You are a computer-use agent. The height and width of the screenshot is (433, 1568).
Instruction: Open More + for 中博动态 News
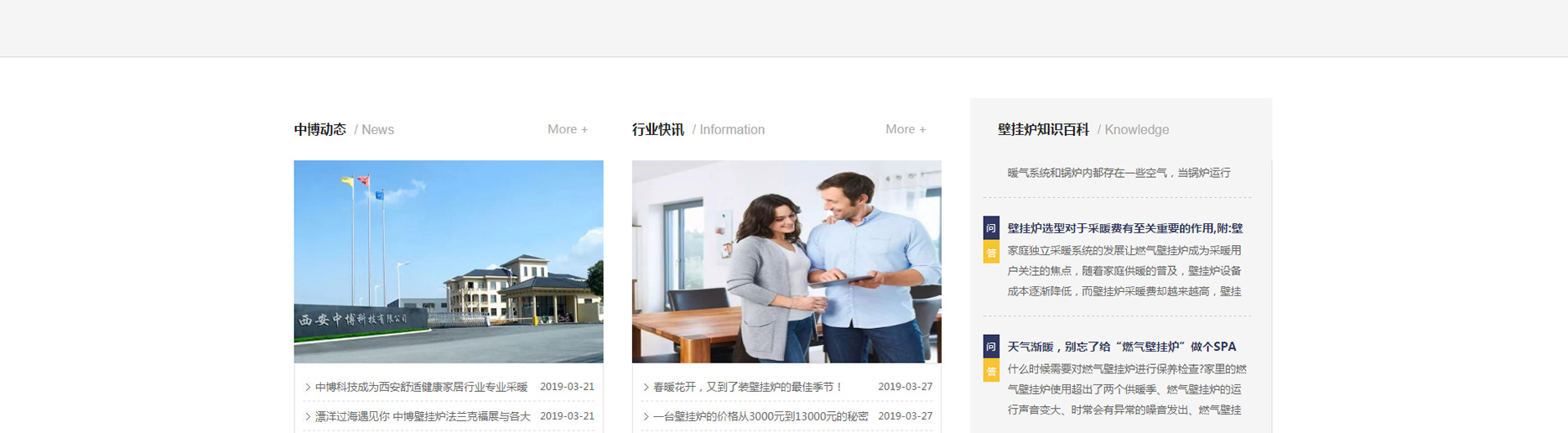tap(567, 129)
